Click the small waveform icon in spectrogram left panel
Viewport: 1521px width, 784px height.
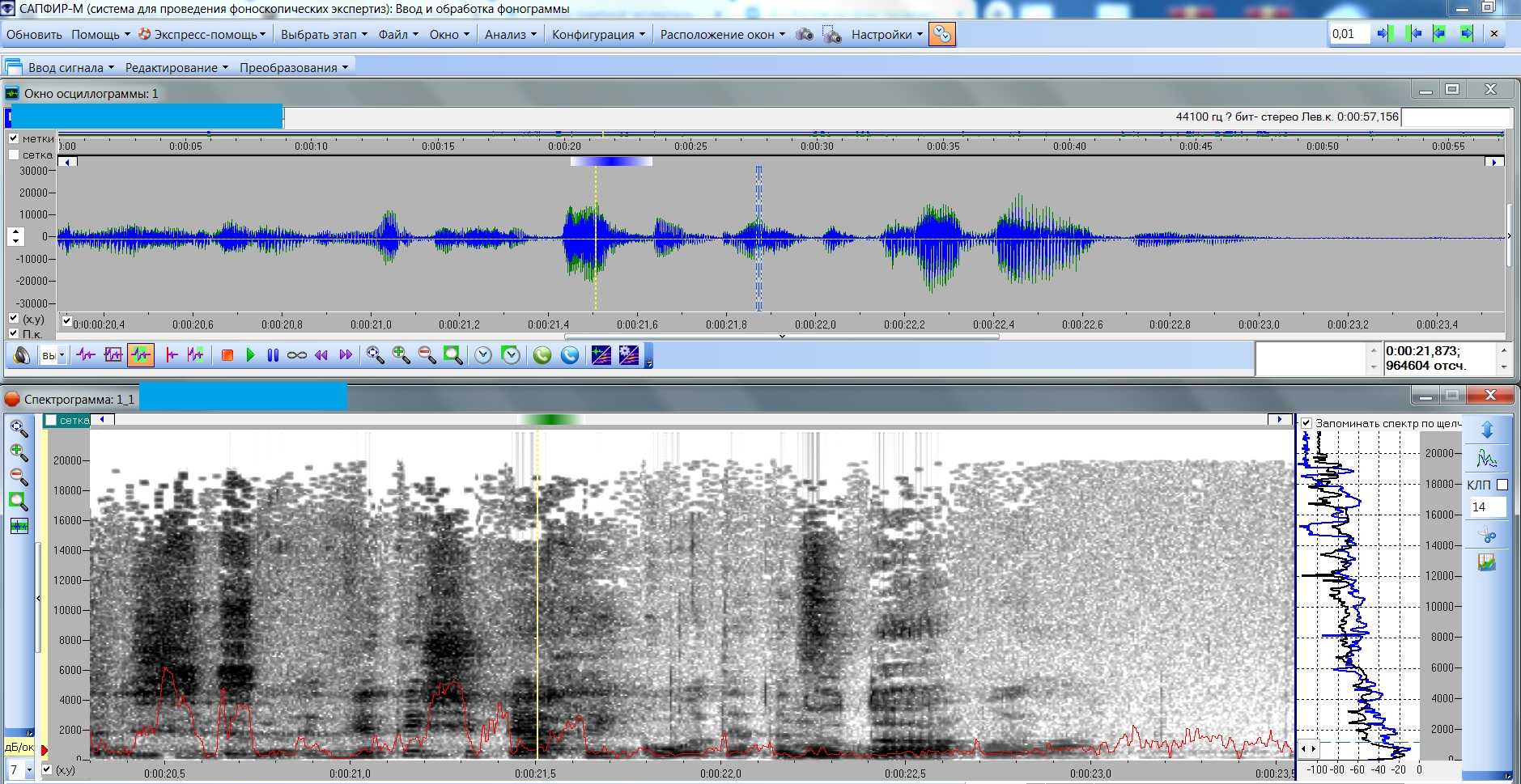[x=19, y=527]
